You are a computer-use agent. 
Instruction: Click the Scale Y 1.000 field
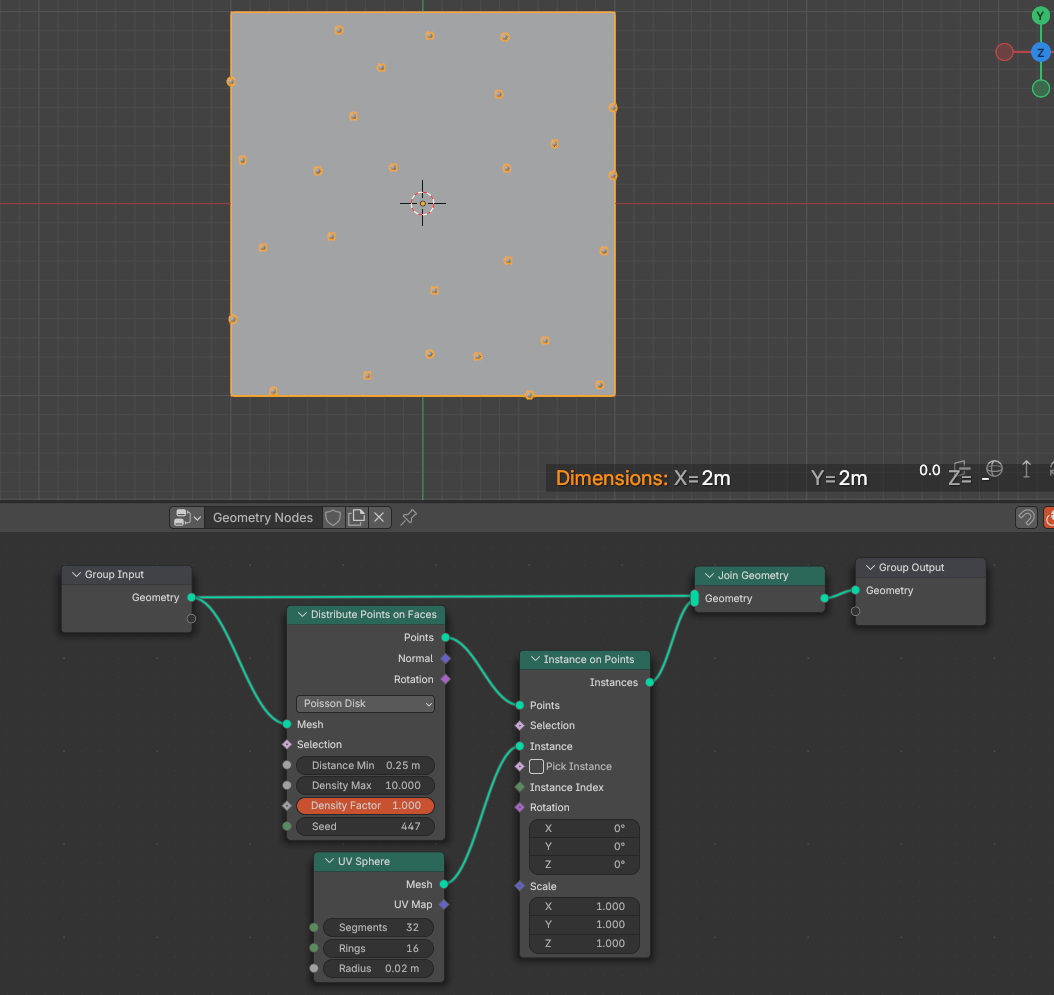[x=584, y=924]
